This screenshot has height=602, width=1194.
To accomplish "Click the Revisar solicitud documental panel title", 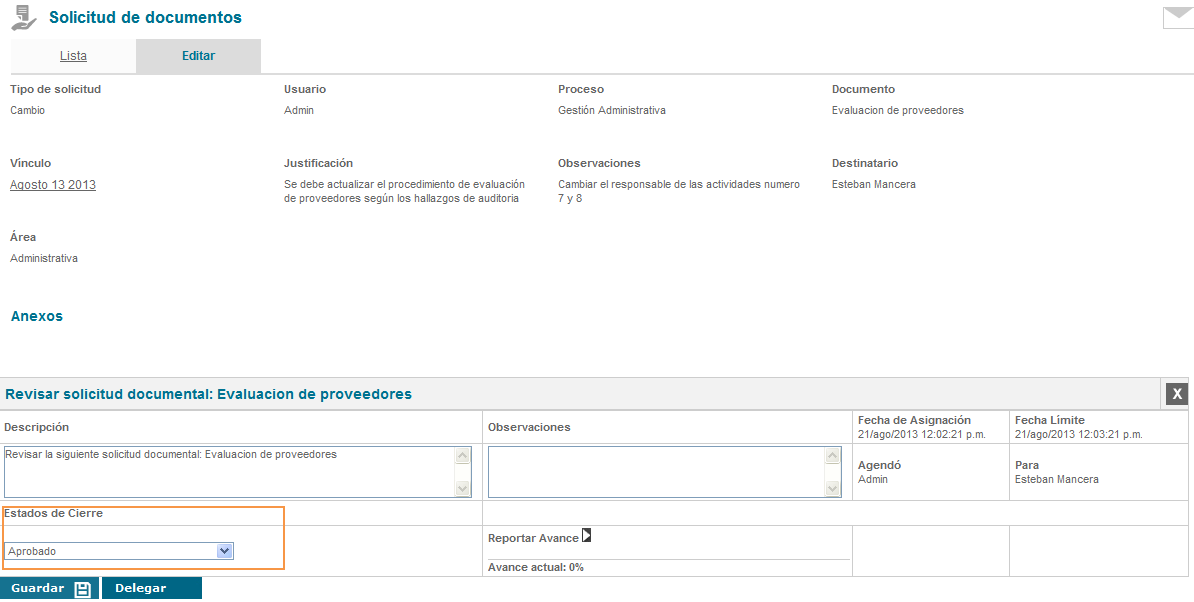I will pyautogui.click(x=208, y=394).
